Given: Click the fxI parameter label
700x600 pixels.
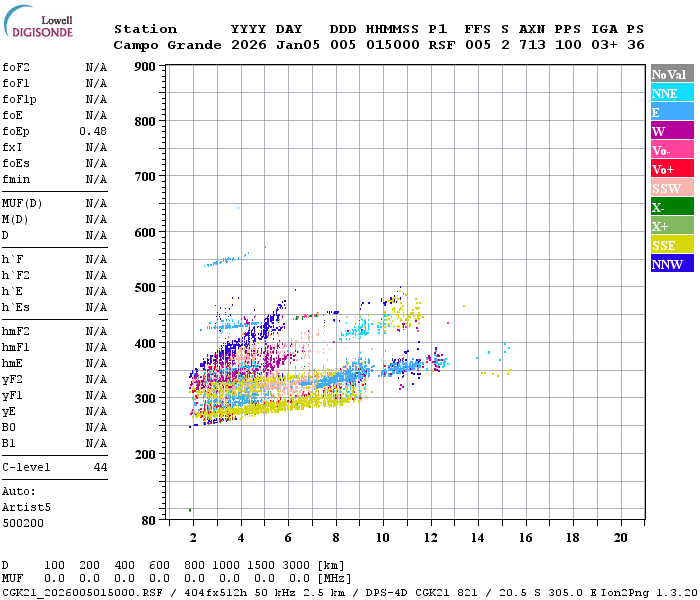Looking at the screenshot, I should point(12,147).
